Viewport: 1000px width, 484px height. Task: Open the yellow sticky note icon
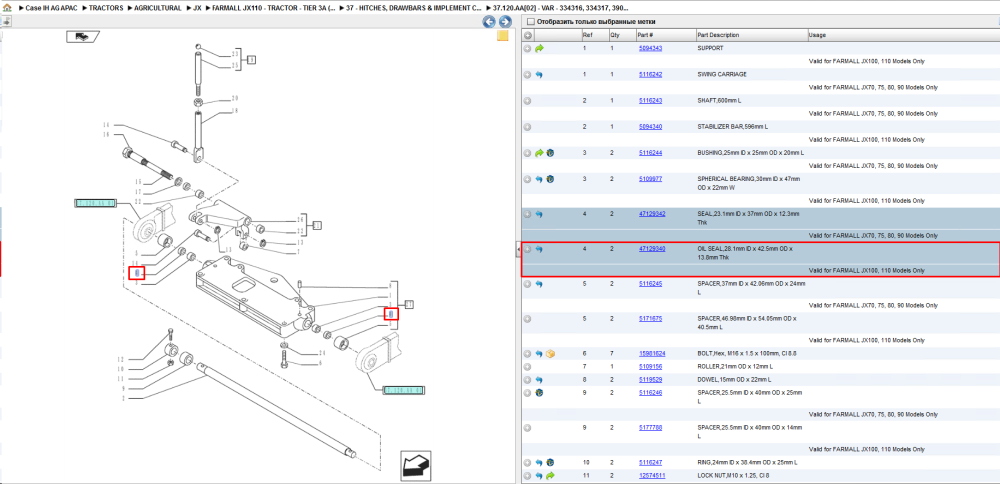[503, 36]
